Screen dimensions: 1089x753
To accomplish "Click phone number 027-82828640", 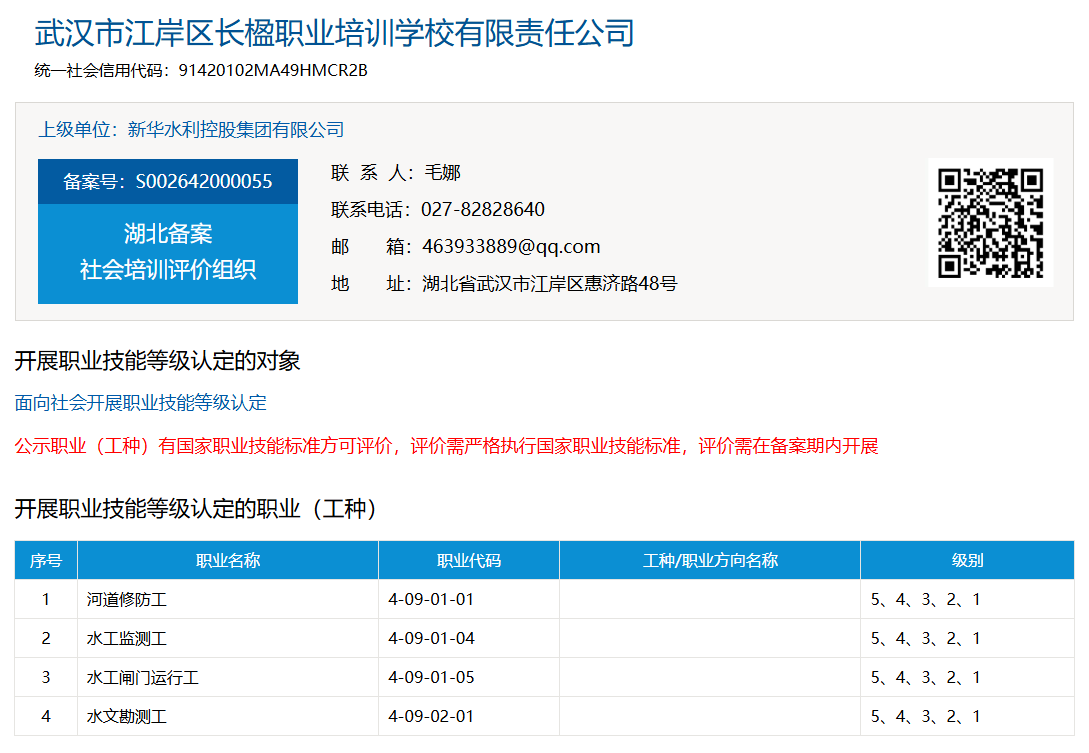I will (483, 209).
